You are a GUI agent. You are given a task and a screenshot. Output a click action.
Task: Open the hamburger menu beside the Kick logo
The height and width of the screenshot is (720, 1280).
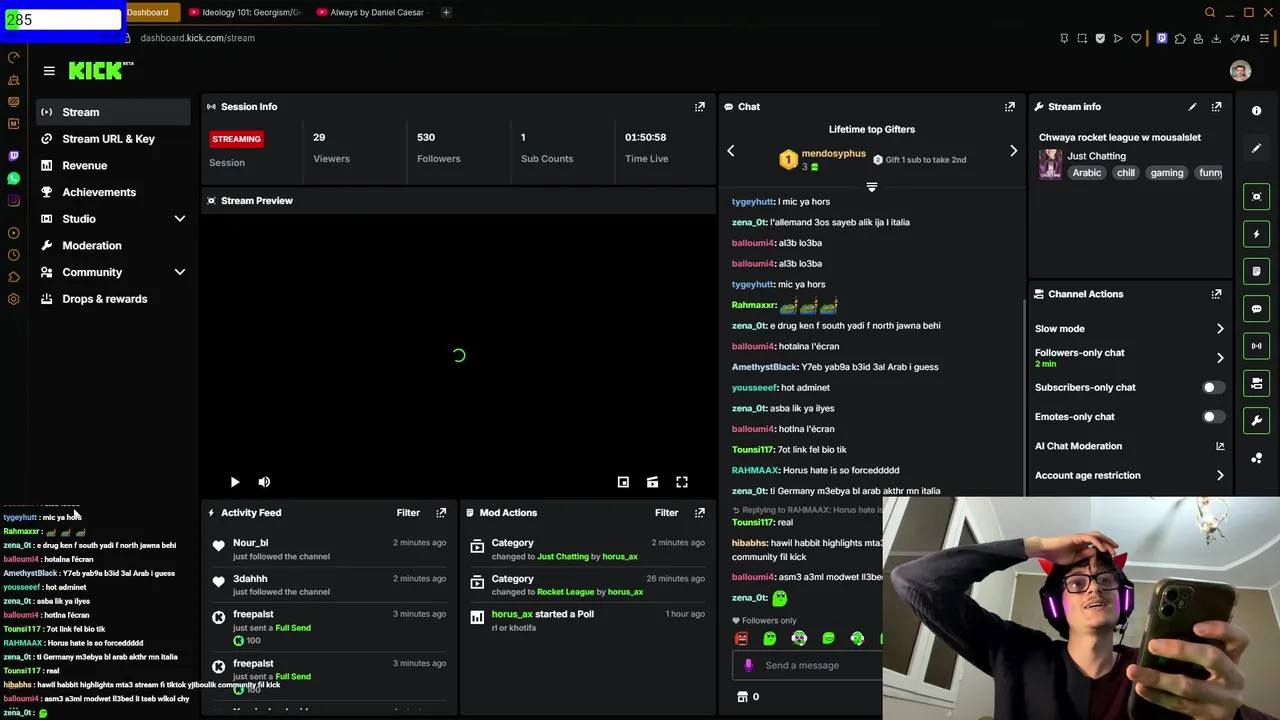click(49, 70)
